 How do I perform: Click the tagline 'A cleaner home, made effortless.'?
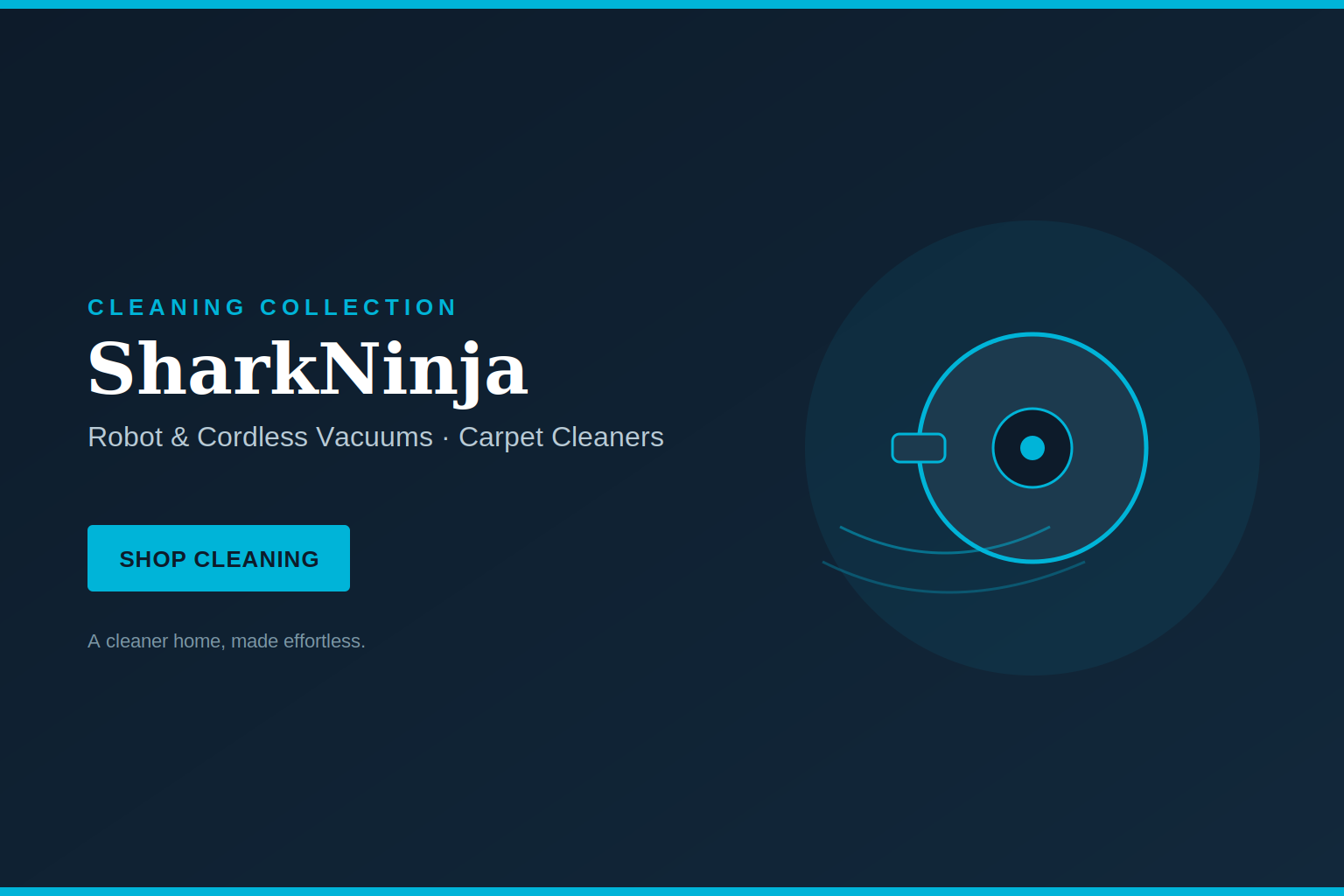227,640
